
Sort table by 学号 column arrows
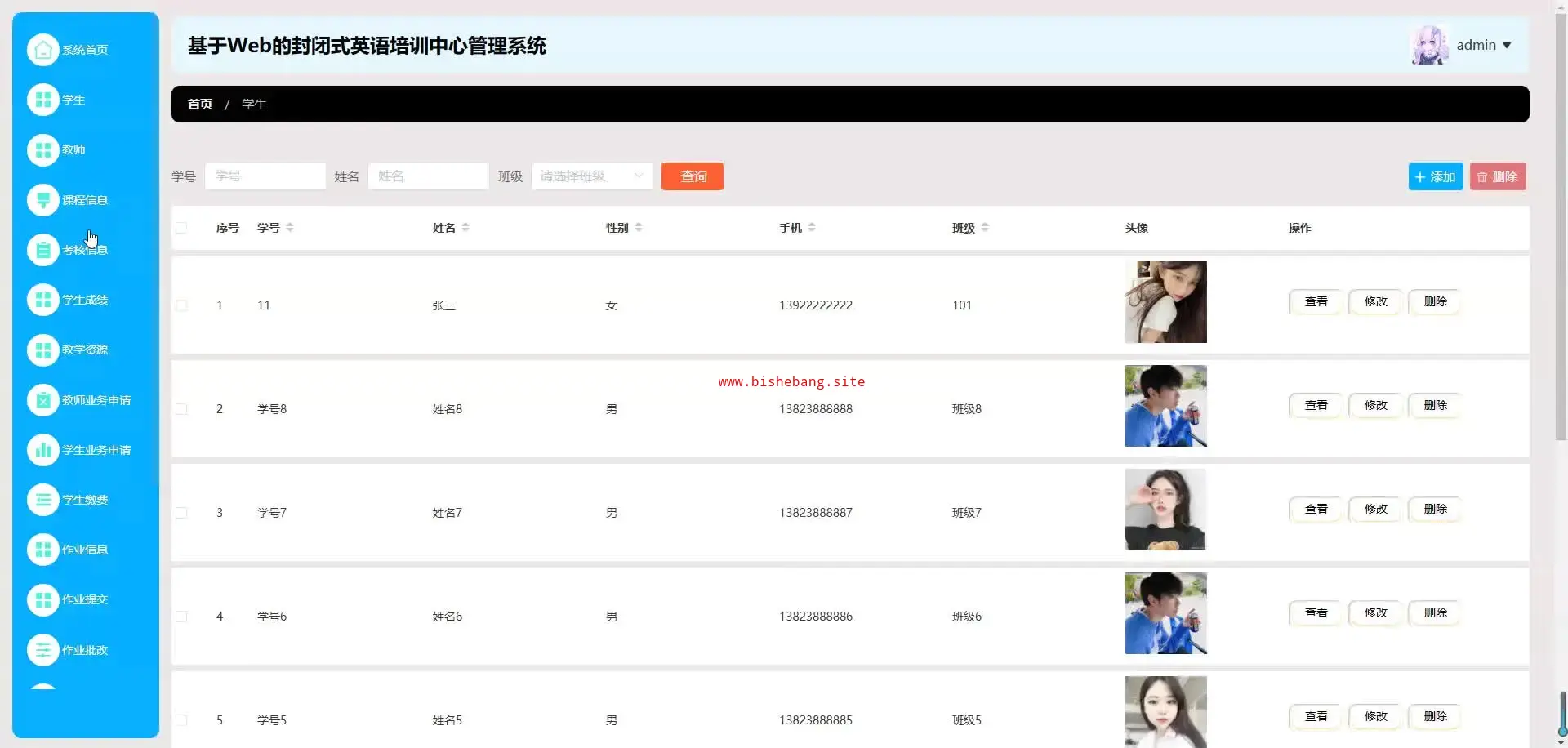[x=290, y=228]
